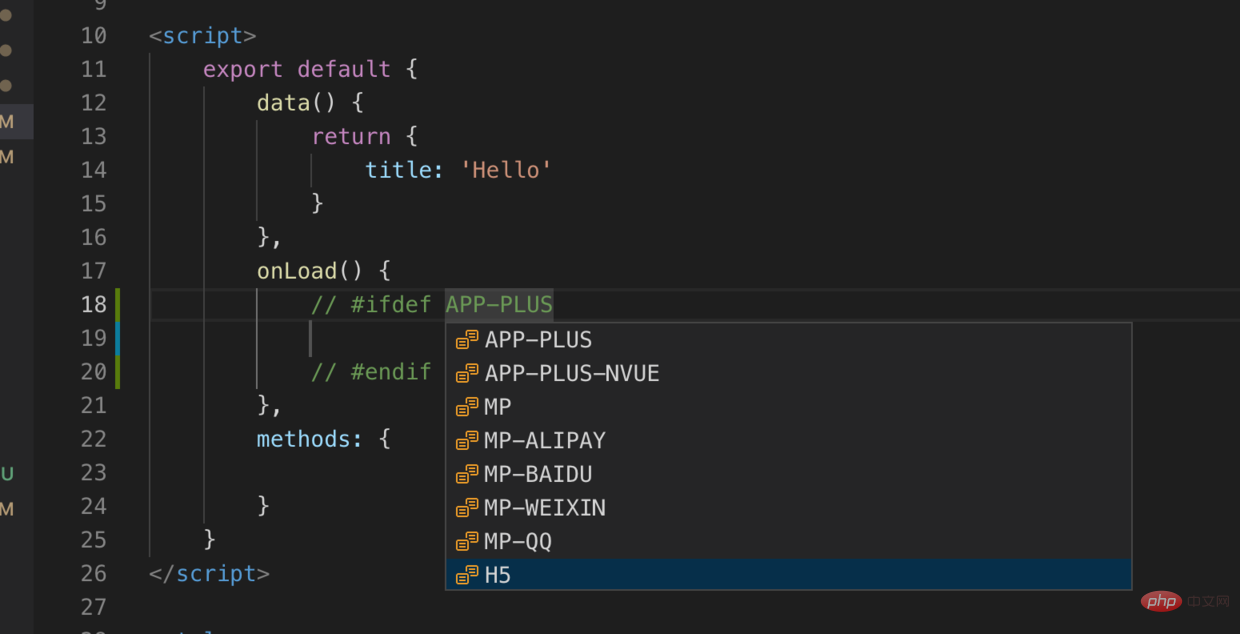Click the snippet icon next to MP
This screenshot has height=634, width=1240.
click(467, 407)
